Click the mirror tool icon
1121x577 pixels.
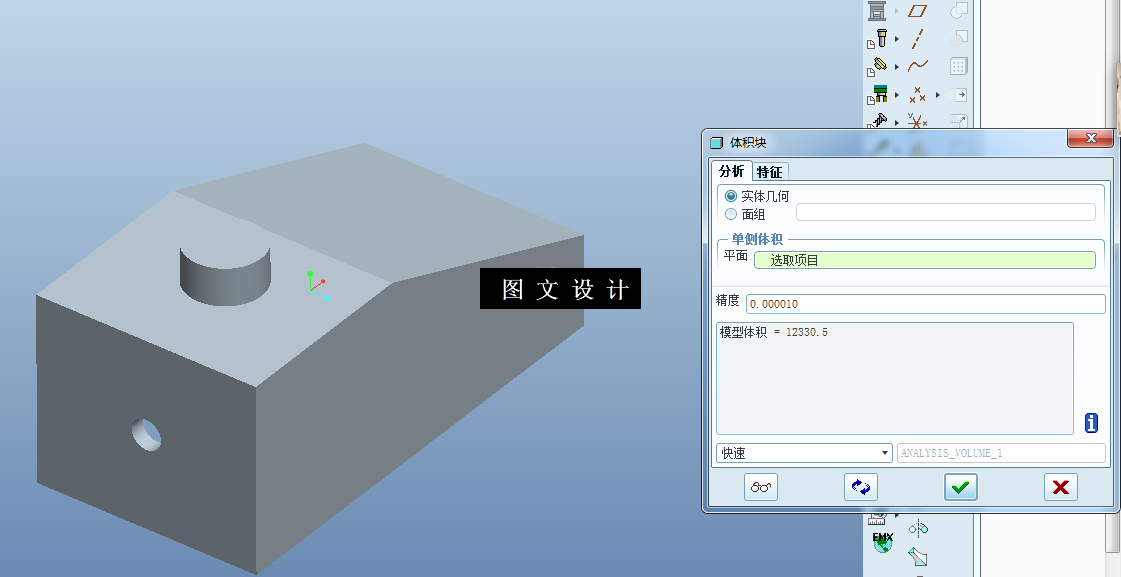[x=918, y=529]
